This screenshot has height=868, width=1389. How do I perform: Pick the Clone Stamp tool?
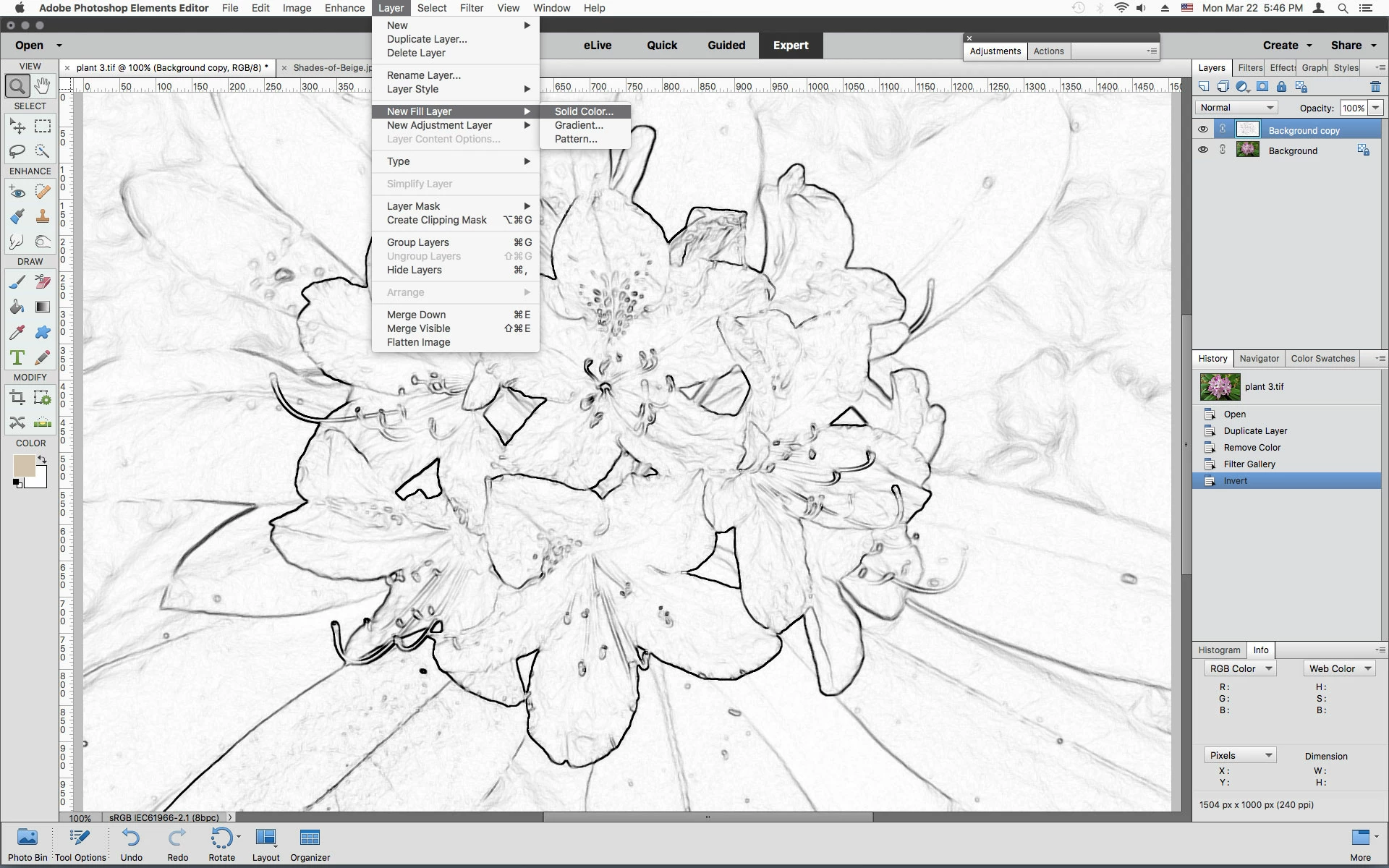coord(43,216)
